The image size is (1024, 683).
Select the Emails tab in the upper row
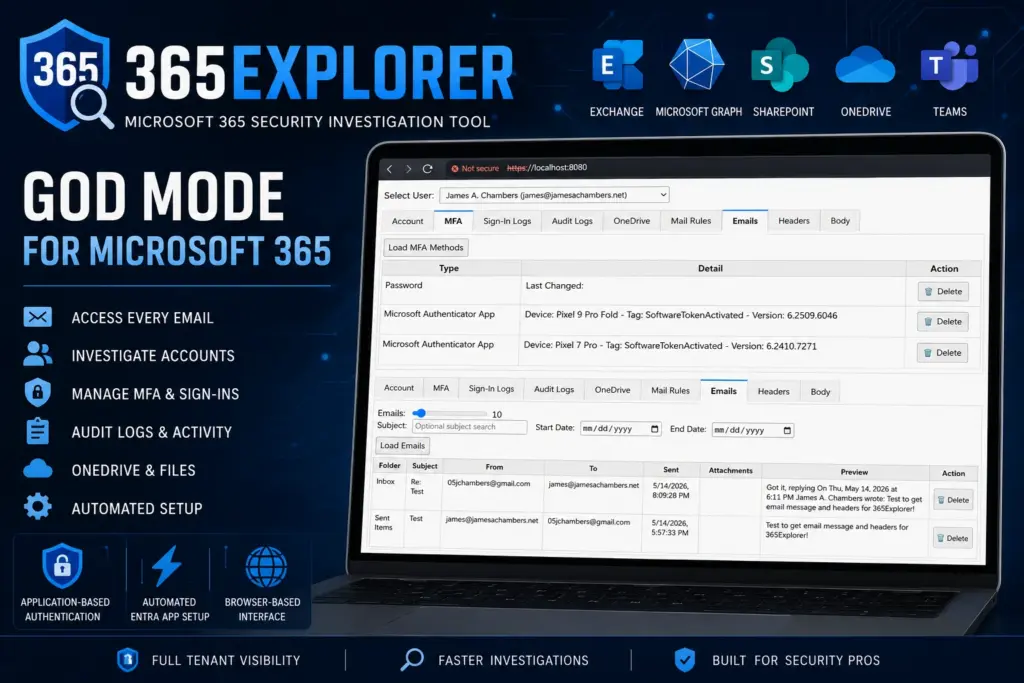(x=745, y=221)
